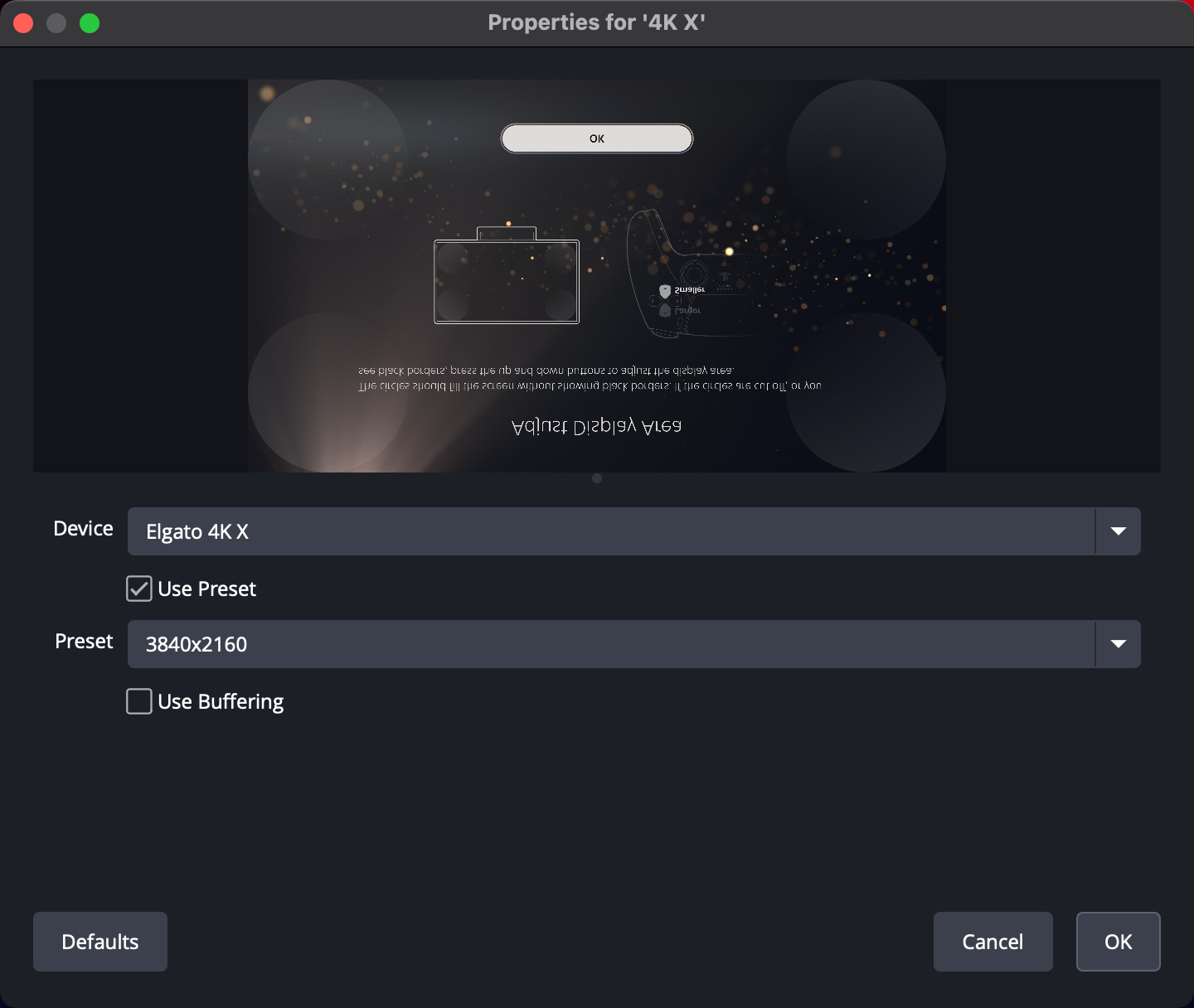Reset settings with the Defaults button
1194x1008 pixels.
tap(100, 942)
